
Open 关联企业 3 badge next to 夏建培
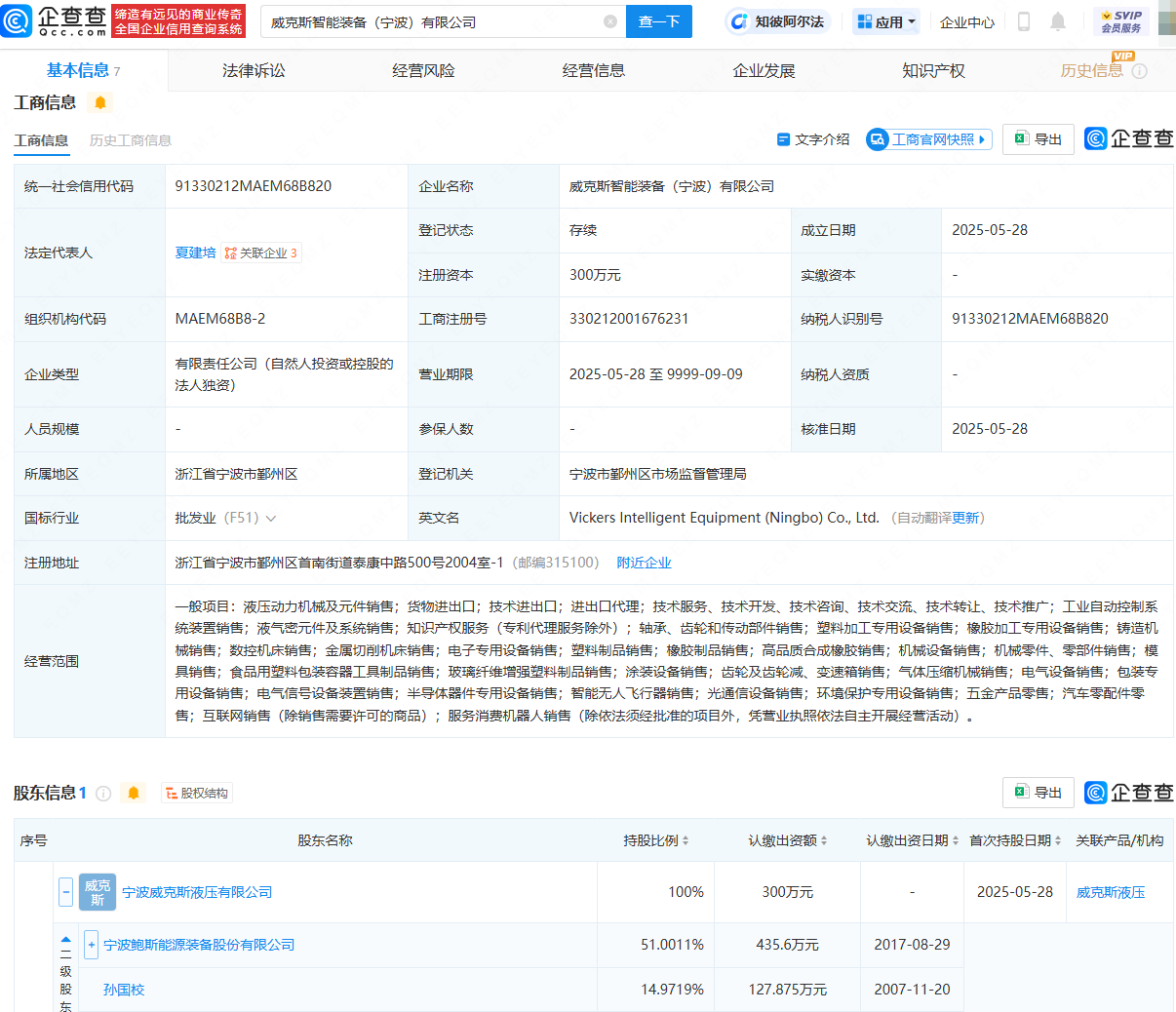click(261, 253)
